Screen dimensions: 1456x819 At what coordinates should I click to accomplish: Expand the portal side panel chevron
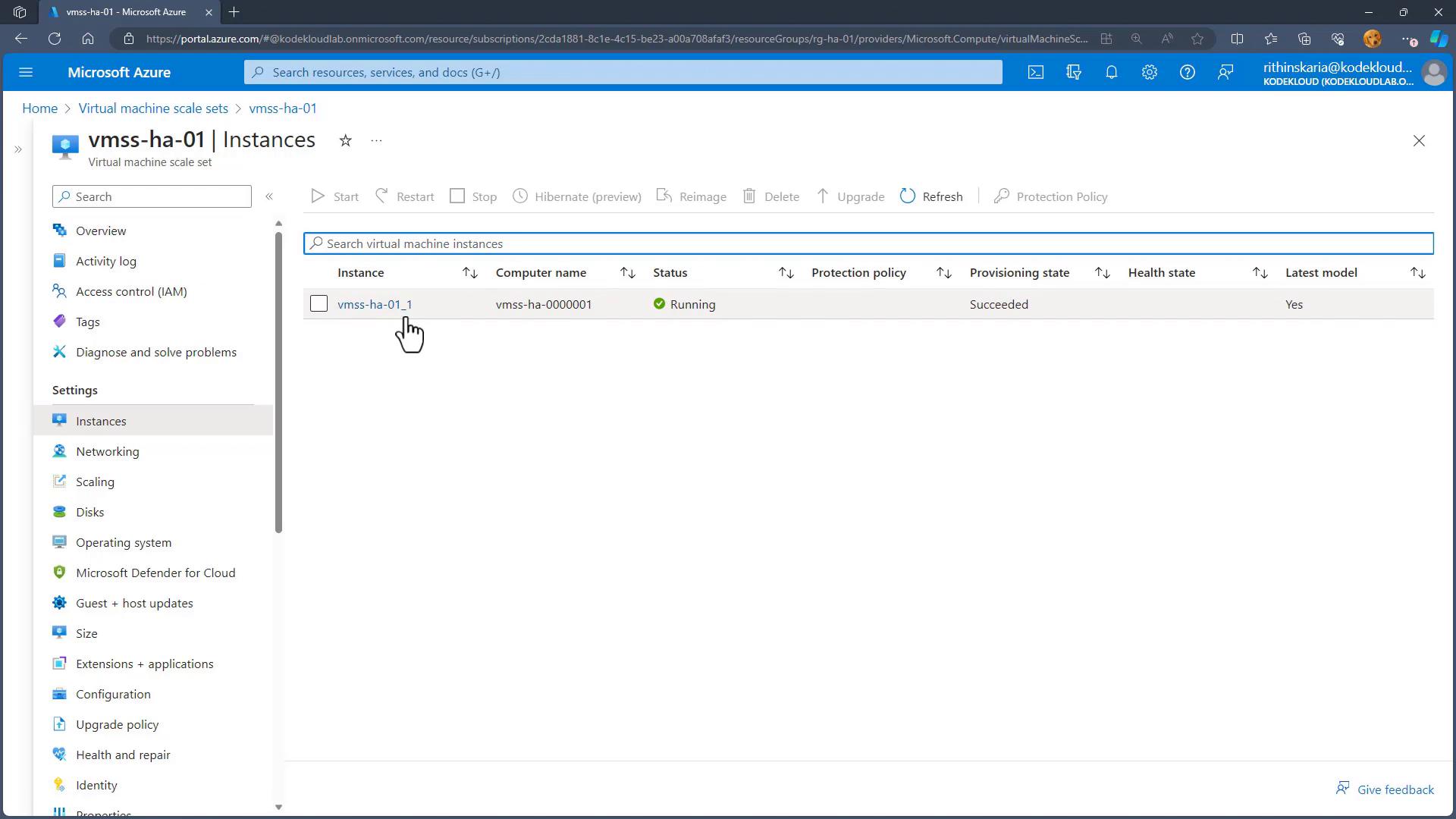click(18, 149)
